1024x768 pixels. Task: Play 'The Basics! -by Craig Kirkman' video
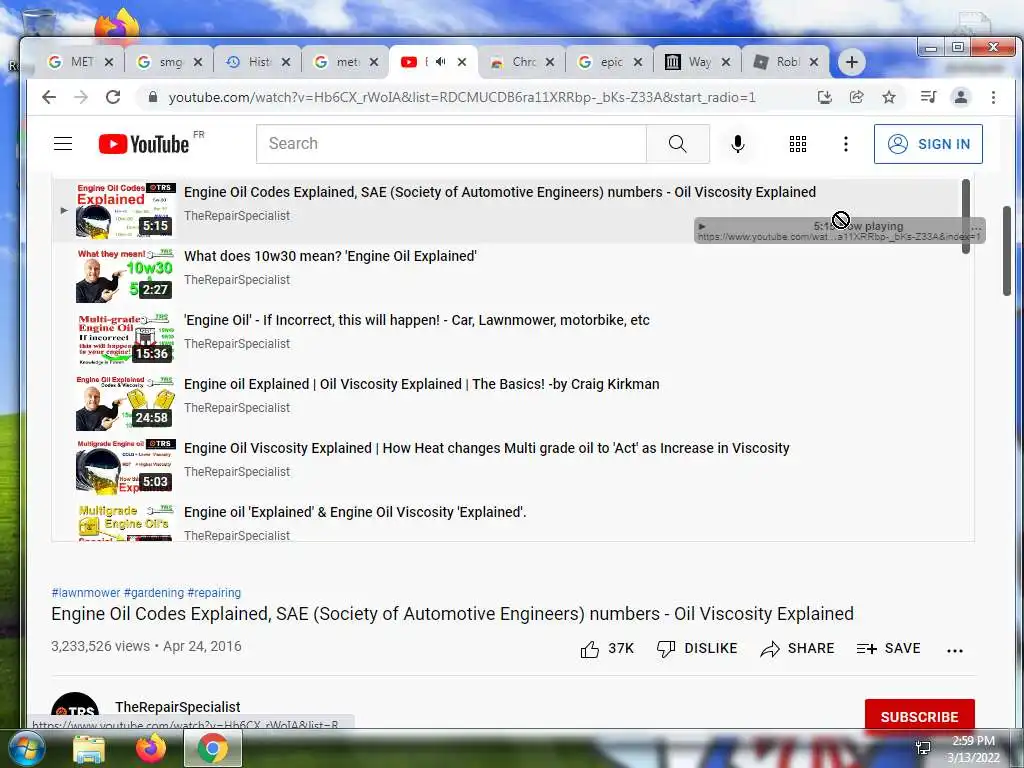[421, 384]
